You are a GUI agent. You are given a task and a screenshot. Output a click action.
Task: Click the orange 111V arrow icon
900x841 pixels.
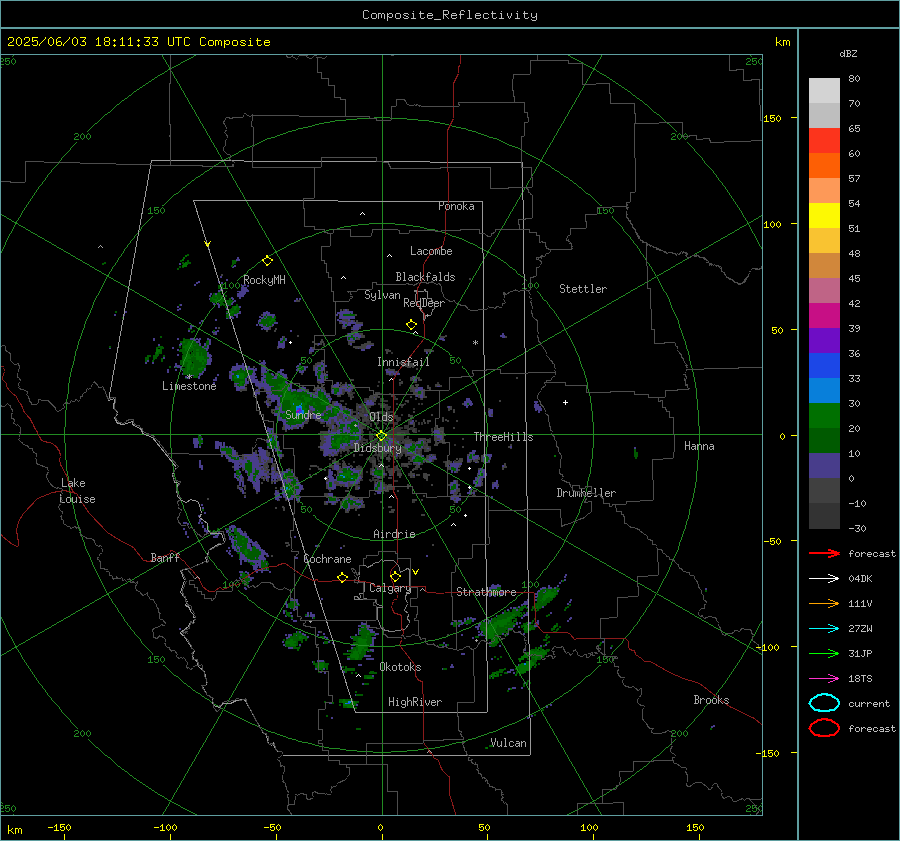(824, 603)
